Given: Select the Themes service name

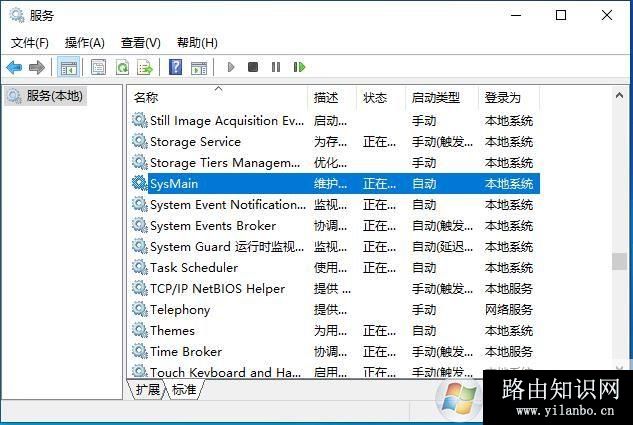Looking at the screenshot, I should click(x=172, y=331).
